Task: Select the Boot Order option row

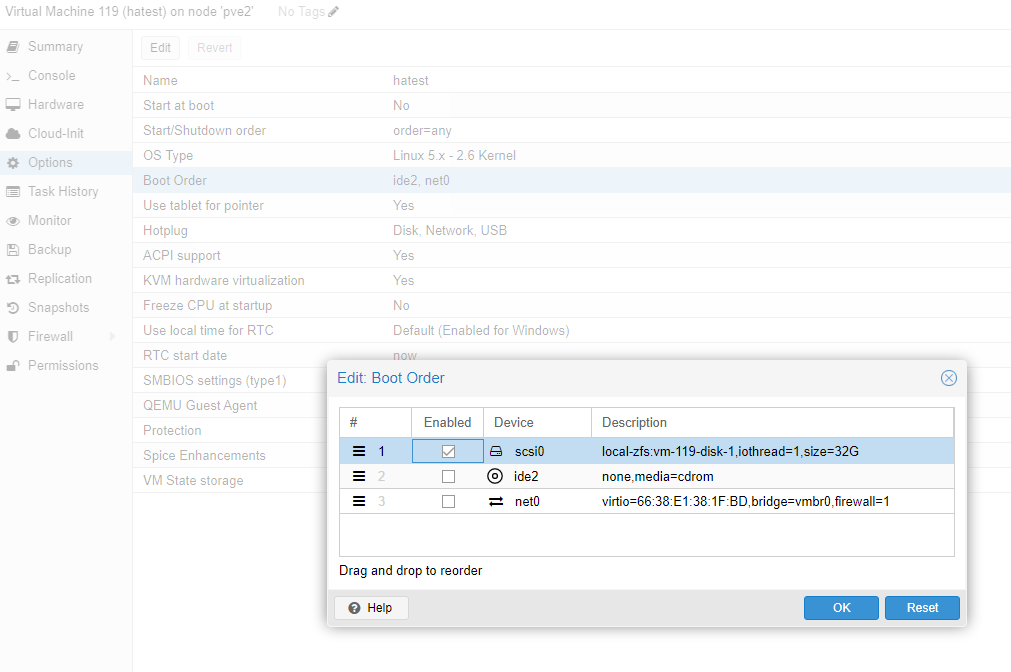Action: point(571,181)
